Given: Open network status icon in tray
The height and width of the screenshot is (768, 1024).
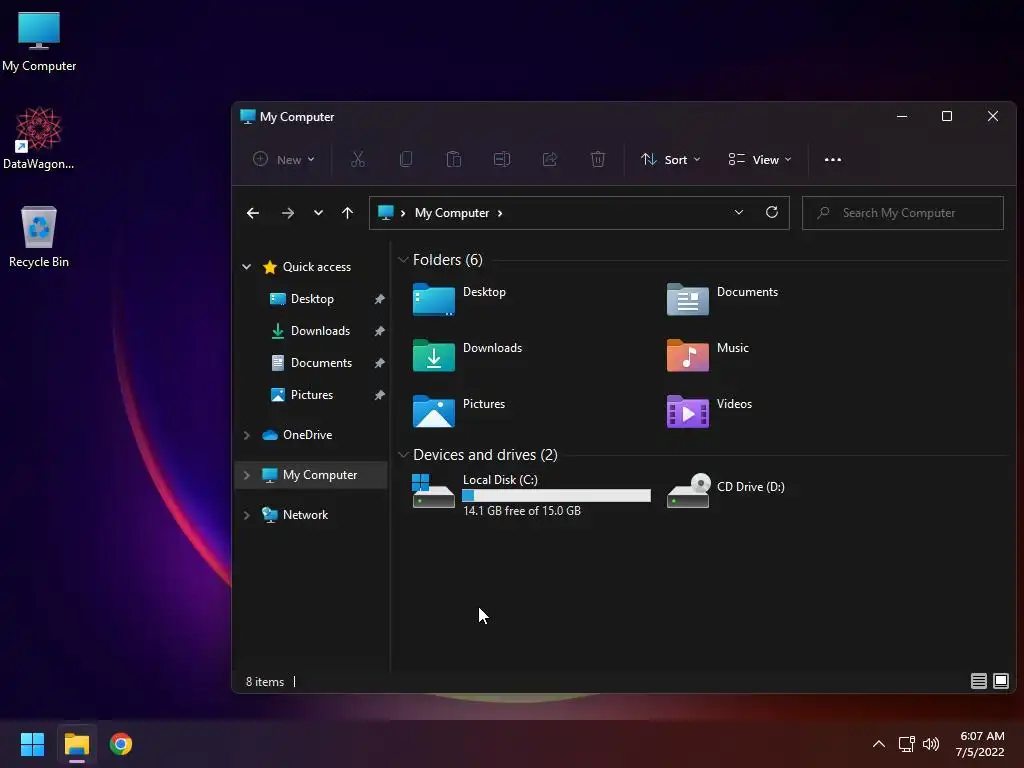Looking at the screenshot, I should click(906, 744).
